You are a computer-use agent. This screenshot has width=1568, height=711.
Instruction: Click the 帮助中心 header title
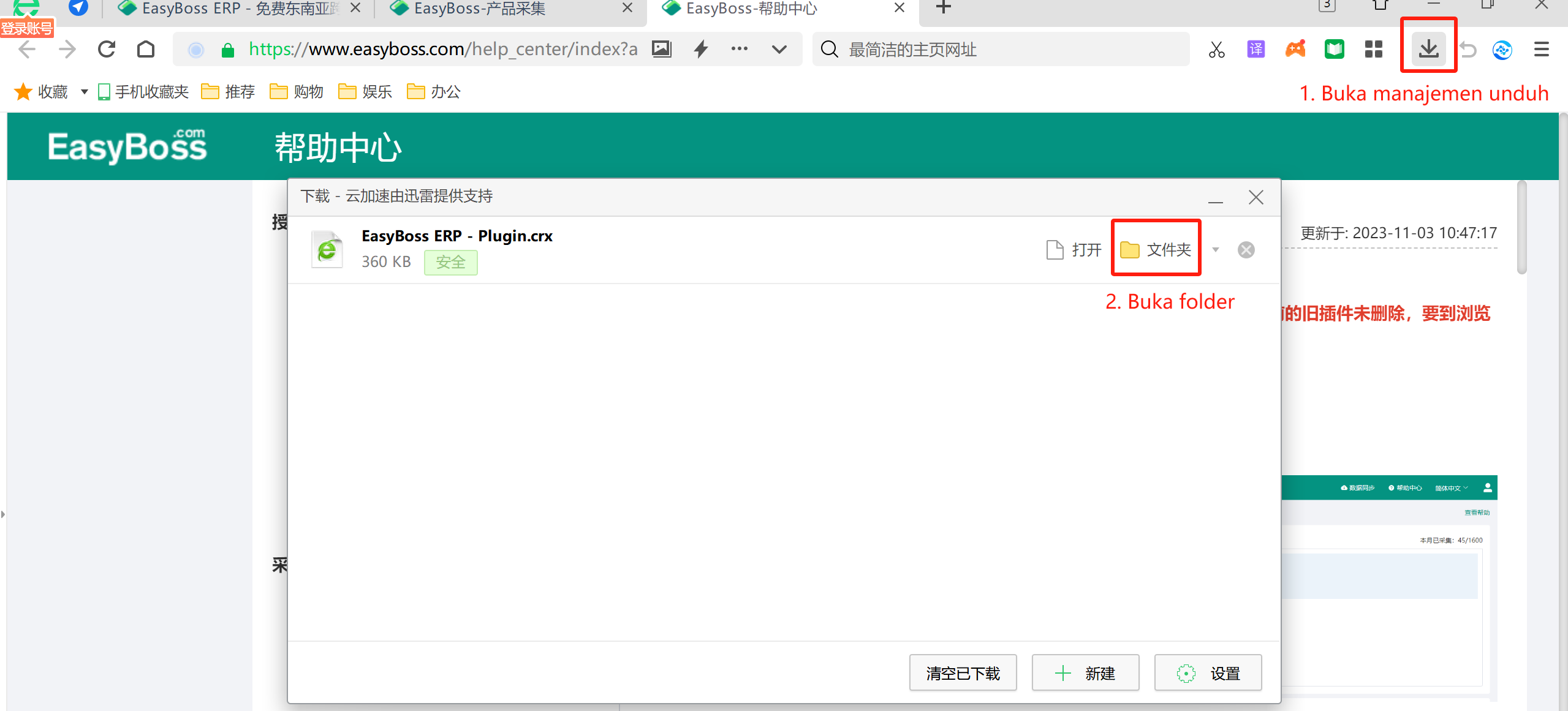[x=338, y=148]
